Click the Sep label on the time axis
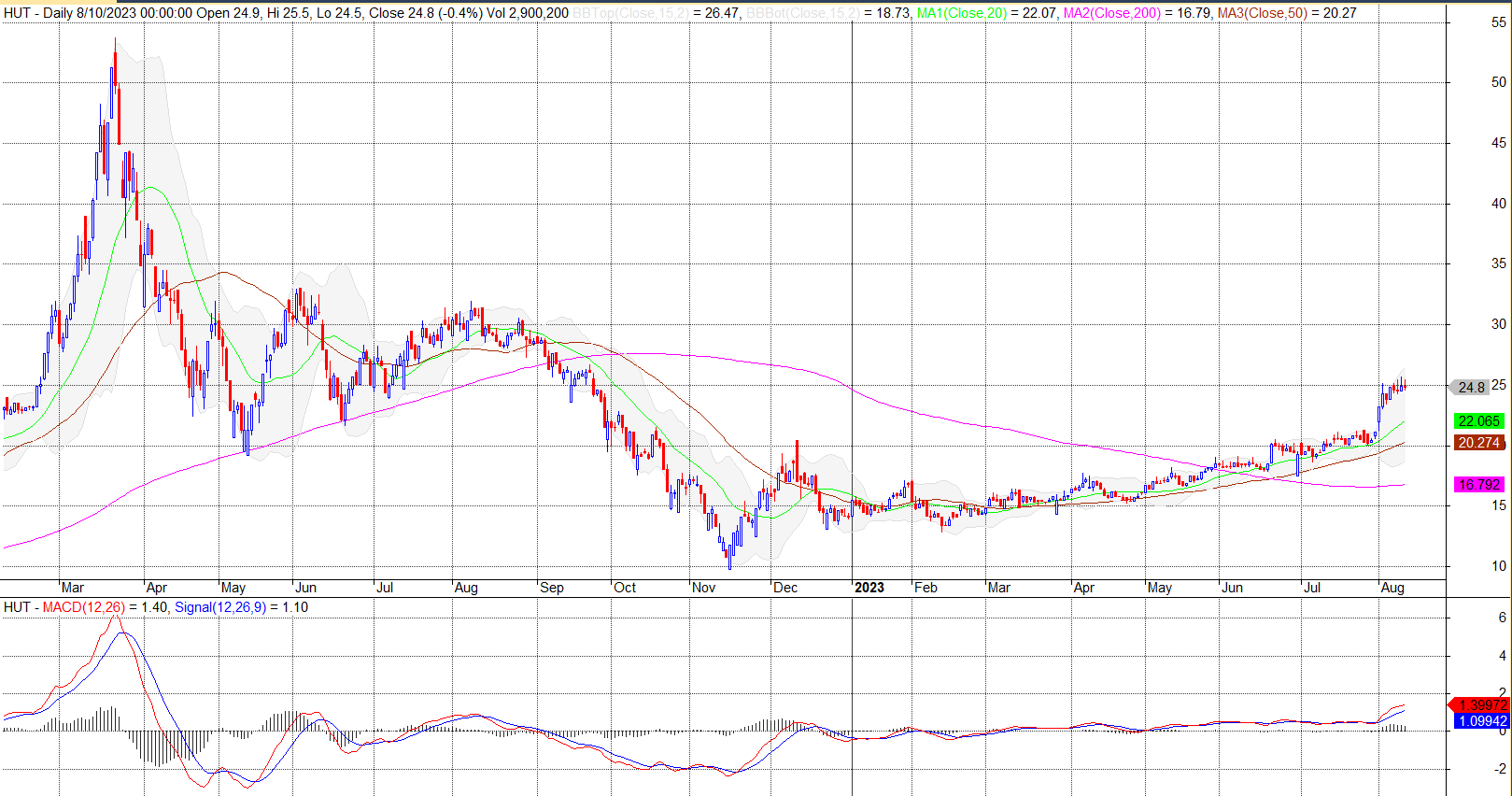 pos(552,588)
